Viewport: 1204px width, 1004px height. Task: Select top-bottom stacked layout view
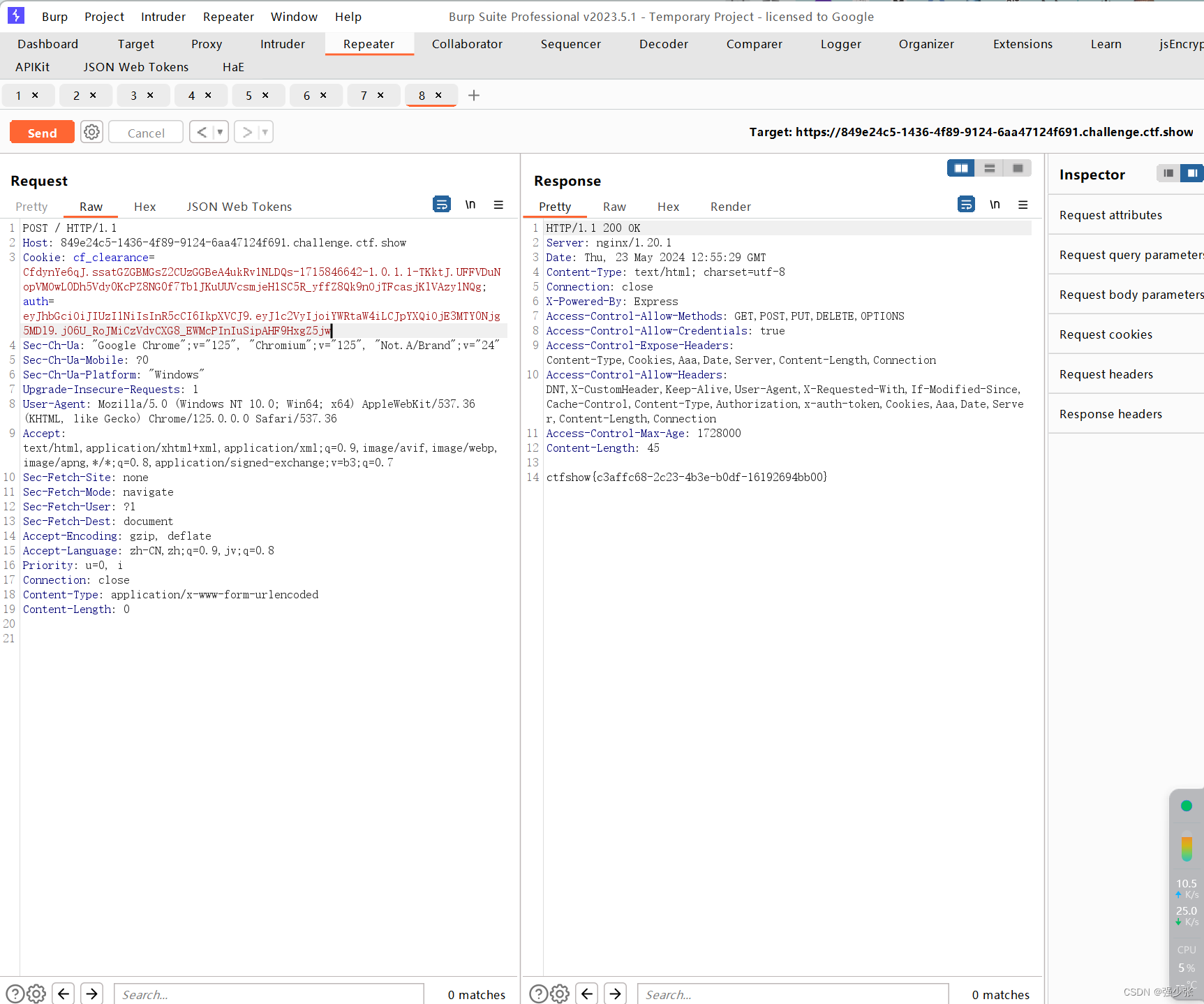point(990,168)
